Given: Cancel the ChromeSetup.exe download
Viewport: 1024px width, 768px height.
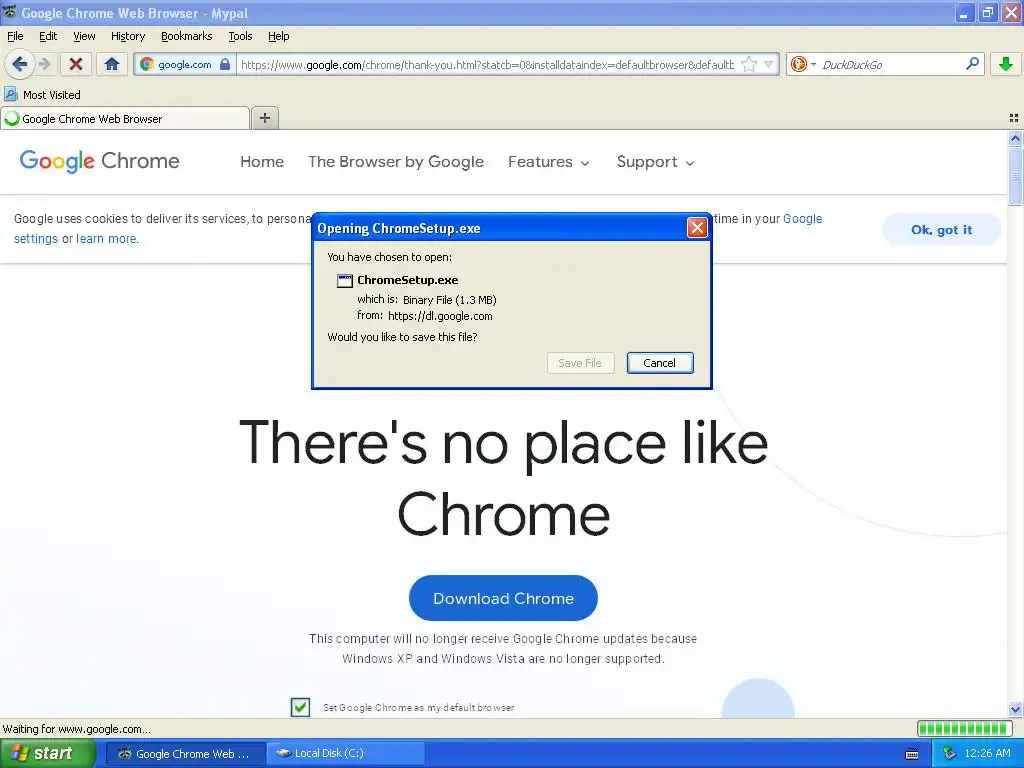Looking at the screenshot, I should pyautogui.click(x=660, y=363).
